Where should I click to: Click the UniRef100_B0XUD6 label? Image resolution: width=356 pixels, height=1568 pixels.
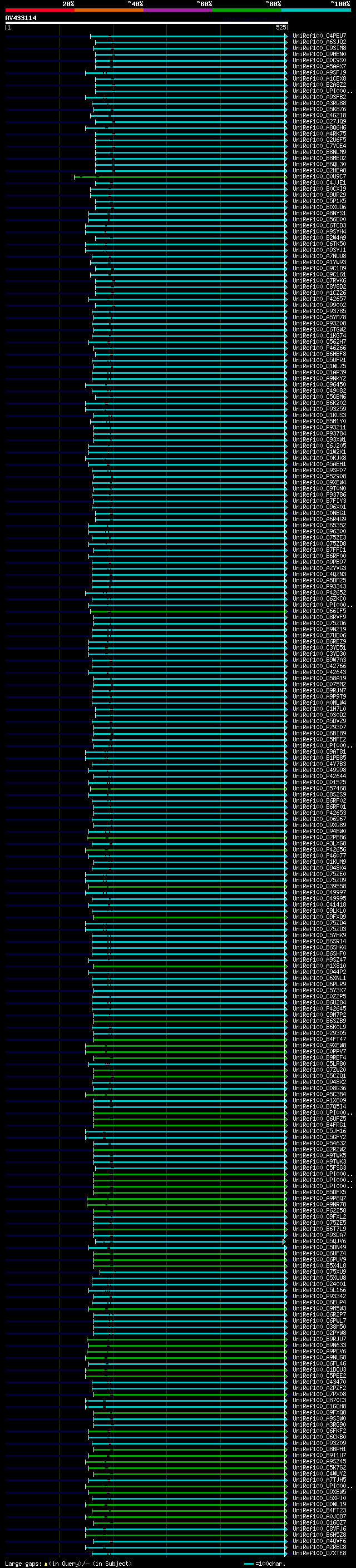tap(319, 207)
